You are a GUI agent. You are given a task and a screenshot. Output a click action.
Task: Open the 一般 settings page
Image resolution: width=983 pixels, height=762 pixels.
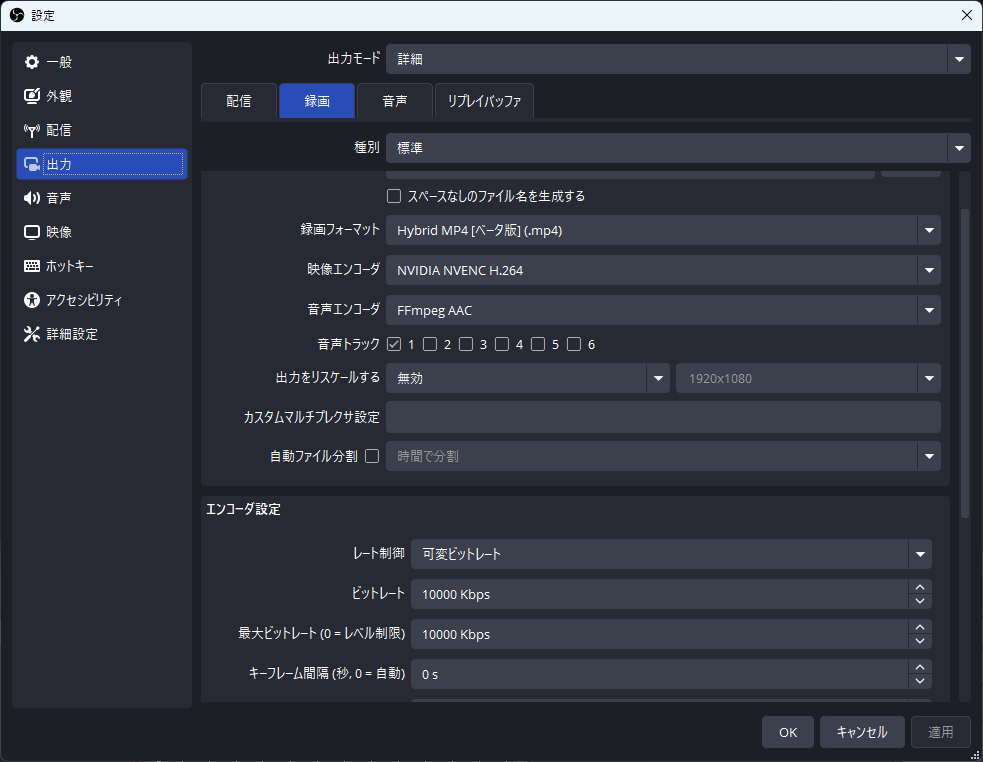[x=102, y=62]
